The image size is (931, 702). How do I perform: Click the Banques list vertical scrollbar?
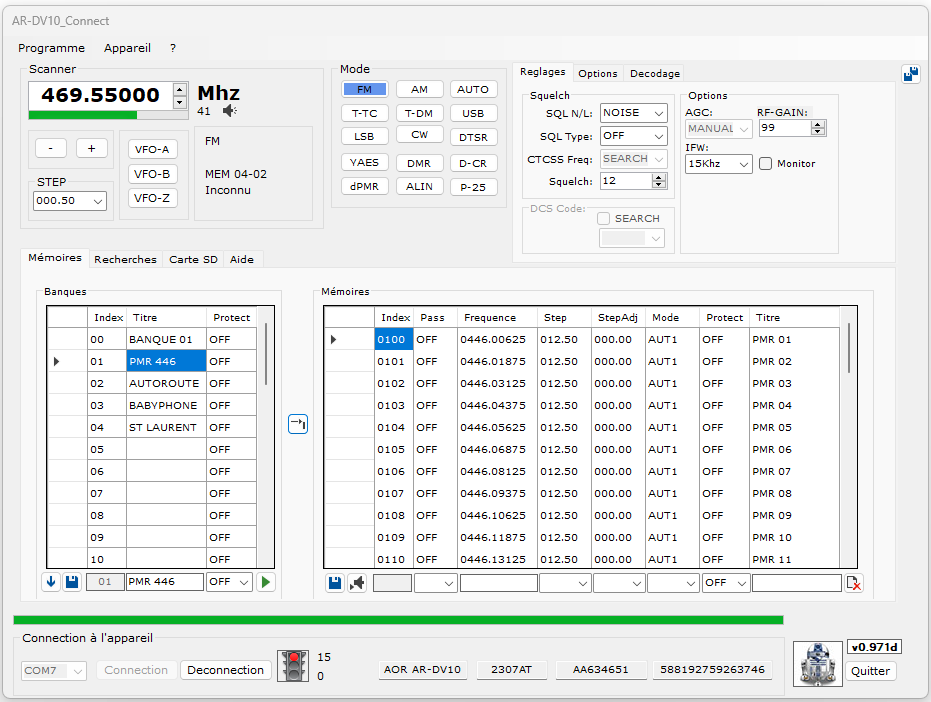click(x=266, y=353)
